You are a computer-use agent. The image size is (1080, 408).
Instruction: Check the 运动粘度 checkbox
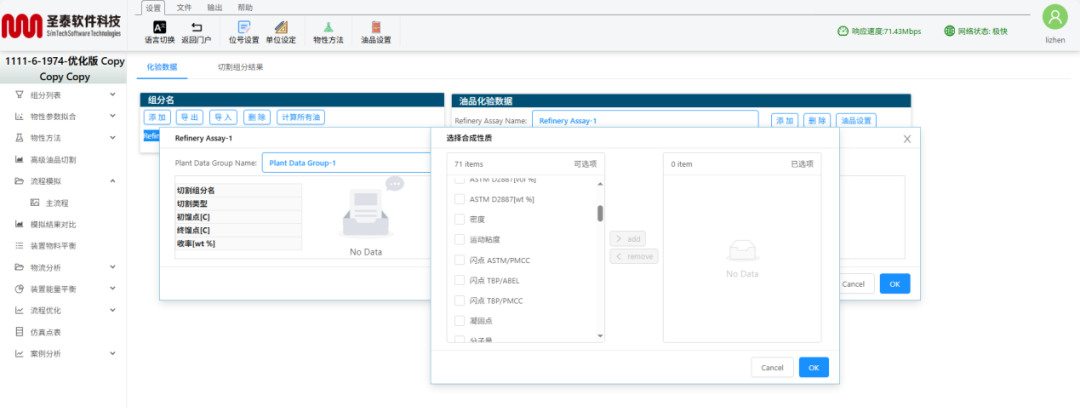coord(459,240)
